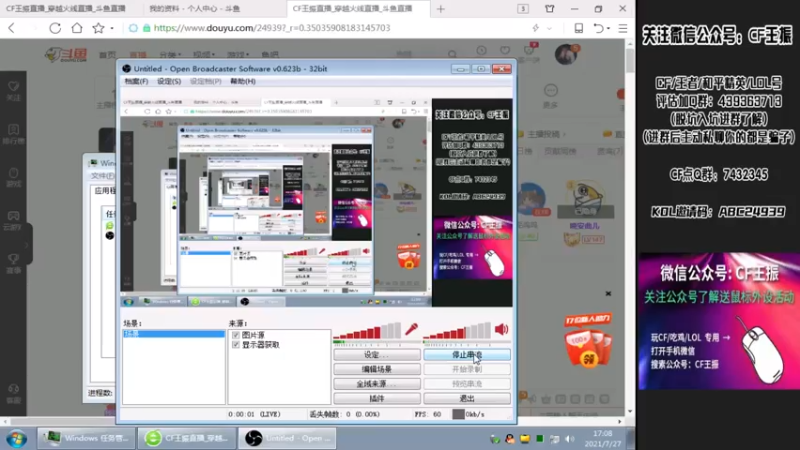Viewport: 800px width, 450px height.
Task: Reload the page with the refresh icon
Action: [x=55, y=28]
